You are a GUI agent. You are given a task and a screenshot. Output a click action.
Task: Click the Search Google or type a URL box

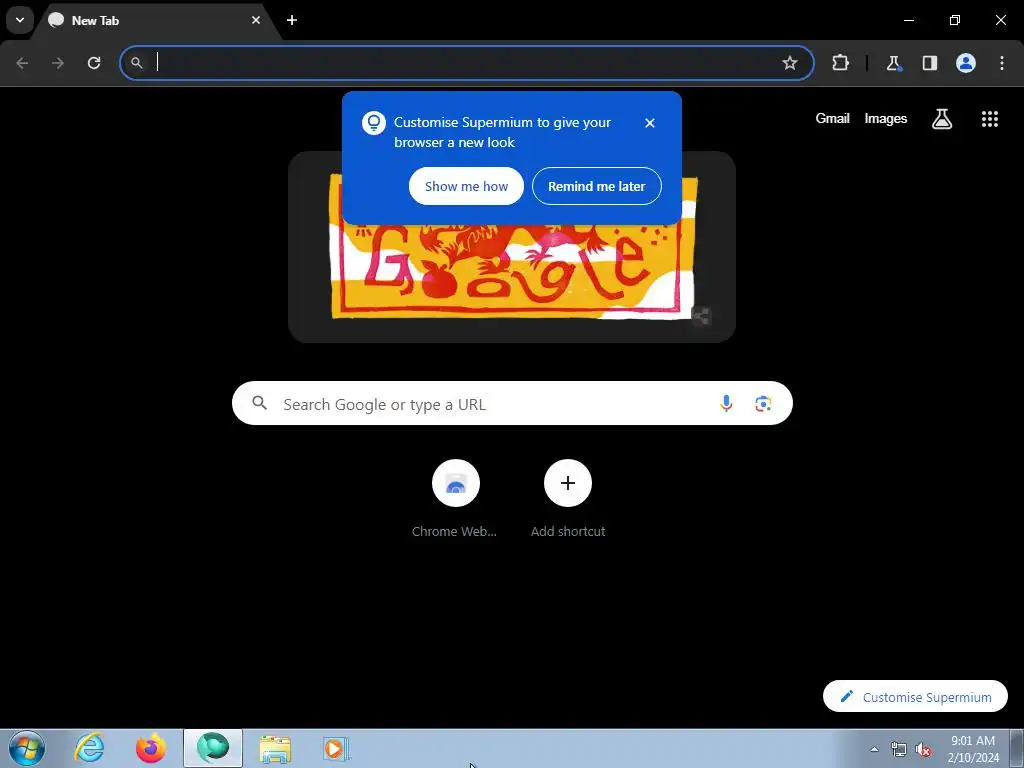tap(512, 404)
